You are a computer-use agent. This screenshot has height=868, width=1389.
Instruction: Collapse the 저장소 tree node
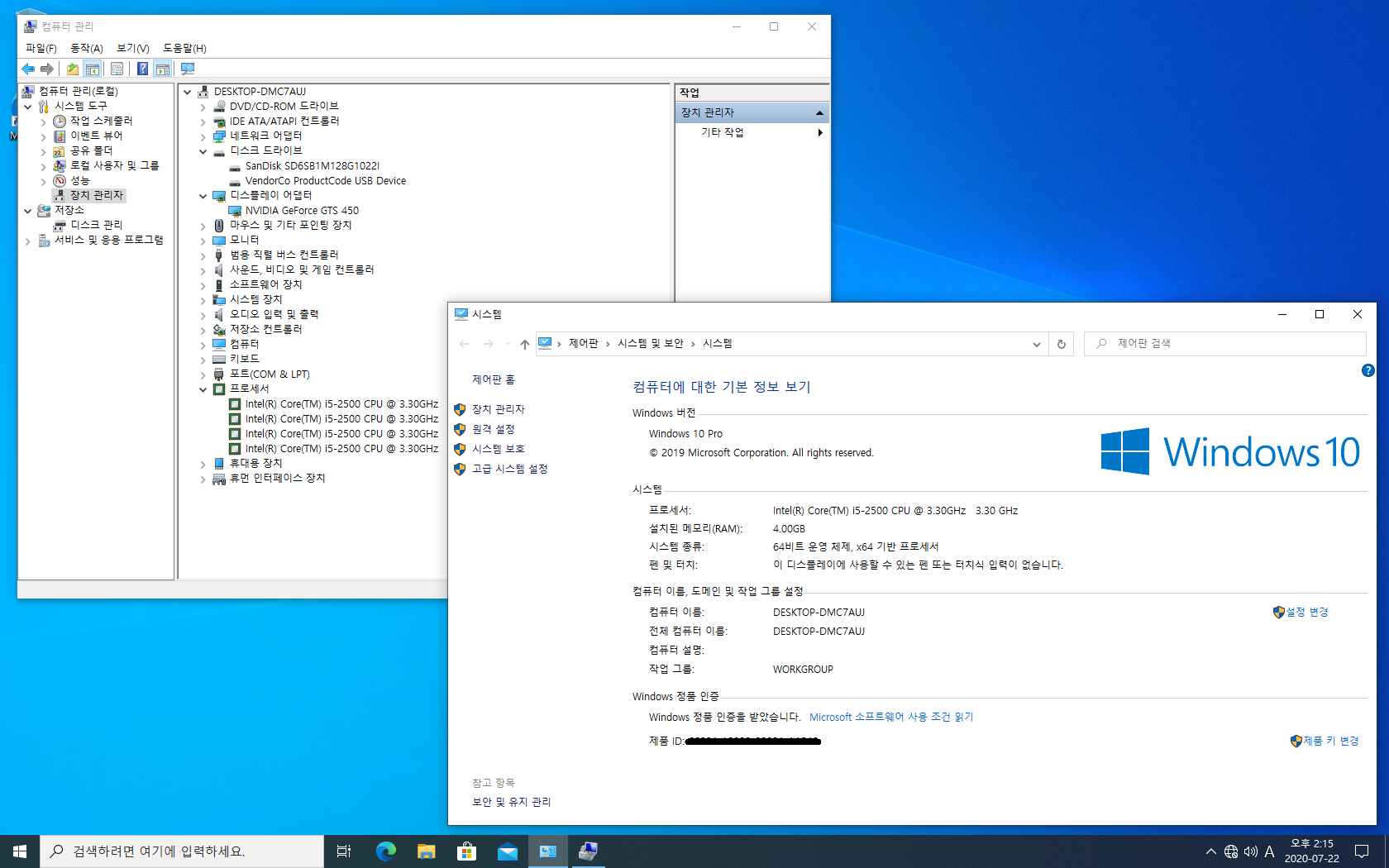click(x=27, y=211)
